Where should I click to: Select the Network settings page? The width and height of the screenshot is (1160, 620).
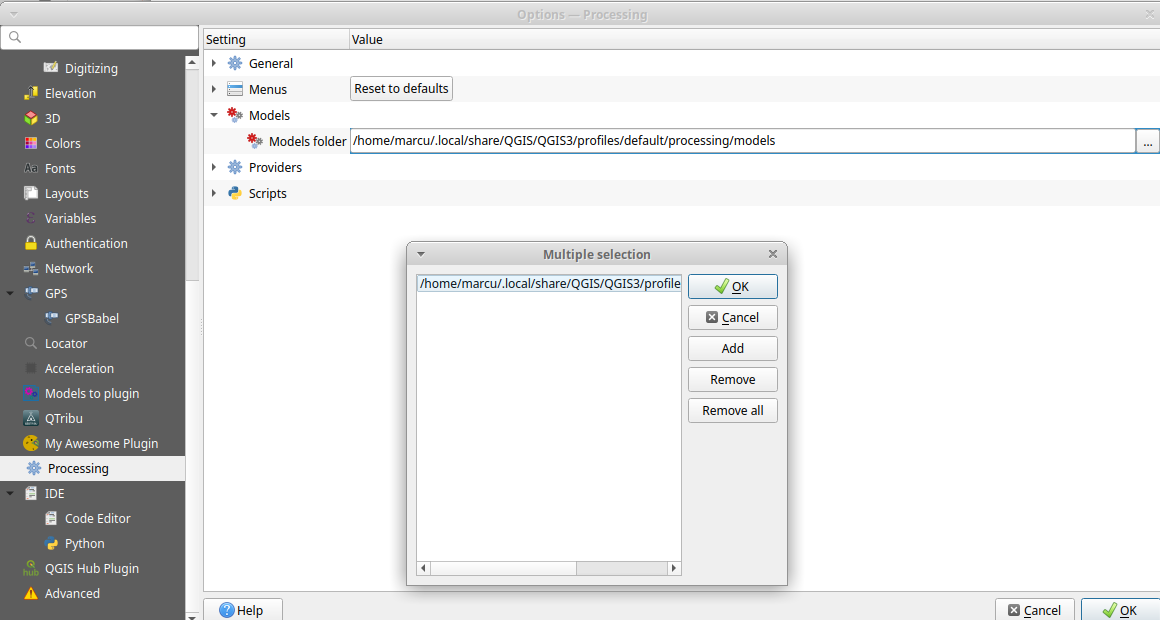pyautogui.click(x=68, y=268)
